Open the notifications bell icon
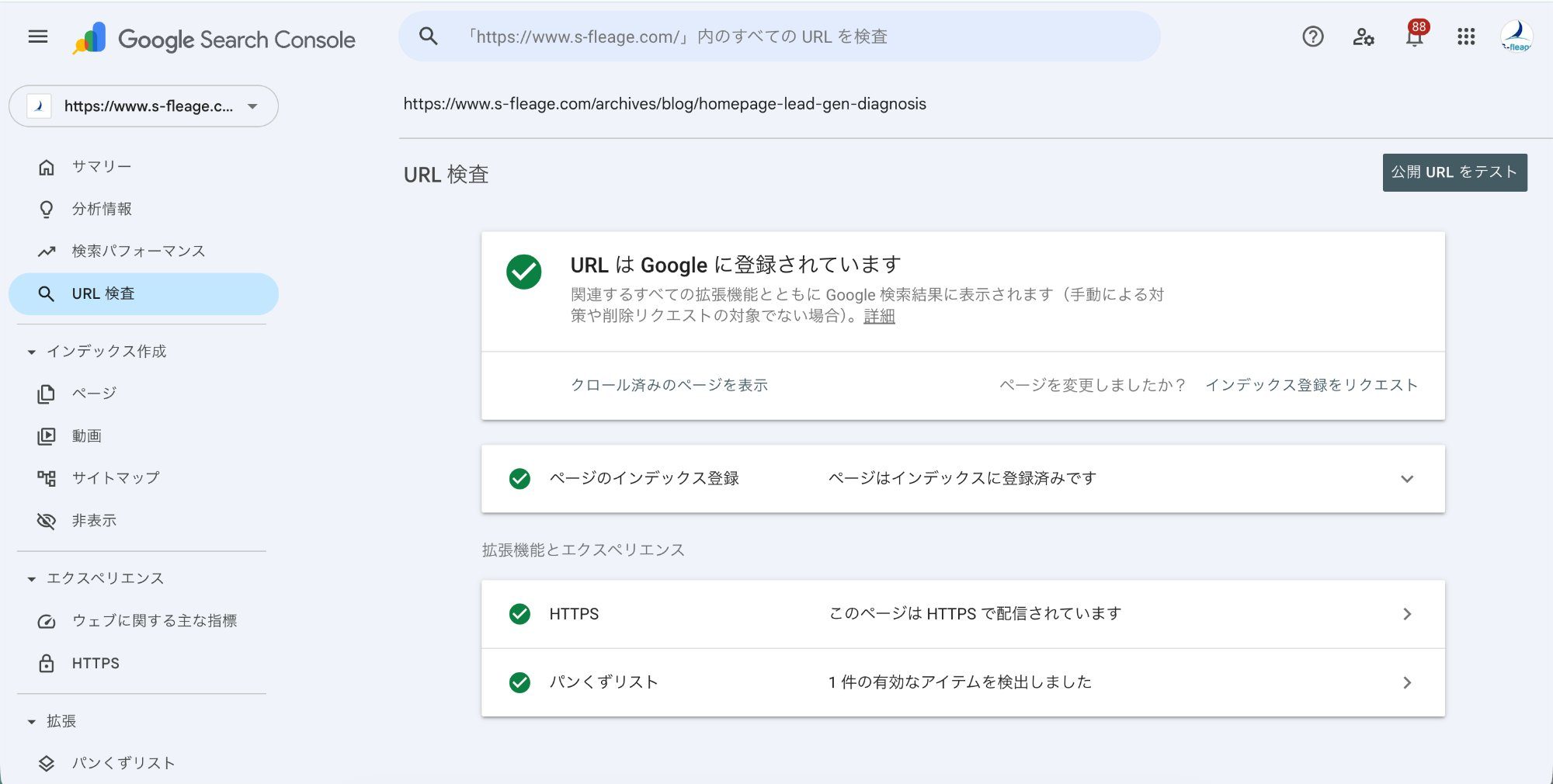Viewport: 1553px width, 784px height. point(1414,36)
